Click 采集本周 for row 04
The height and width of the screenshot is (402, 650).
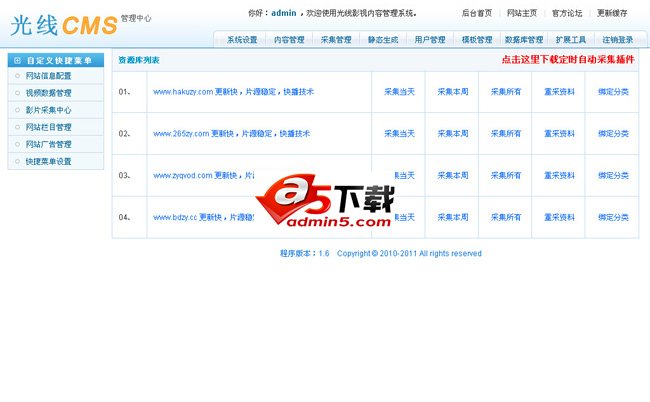[453, 217]
